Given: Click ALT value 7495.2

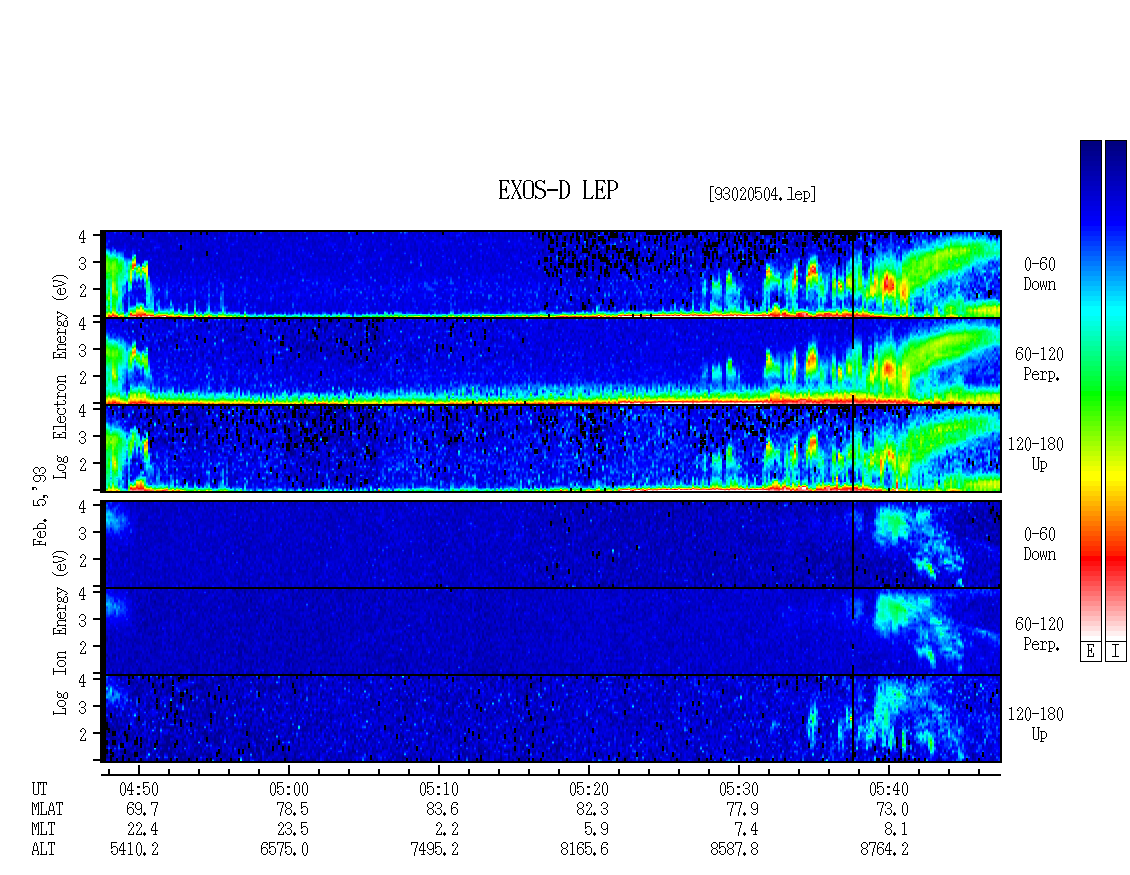Looking at the screenshot, I should click(435, 850).
